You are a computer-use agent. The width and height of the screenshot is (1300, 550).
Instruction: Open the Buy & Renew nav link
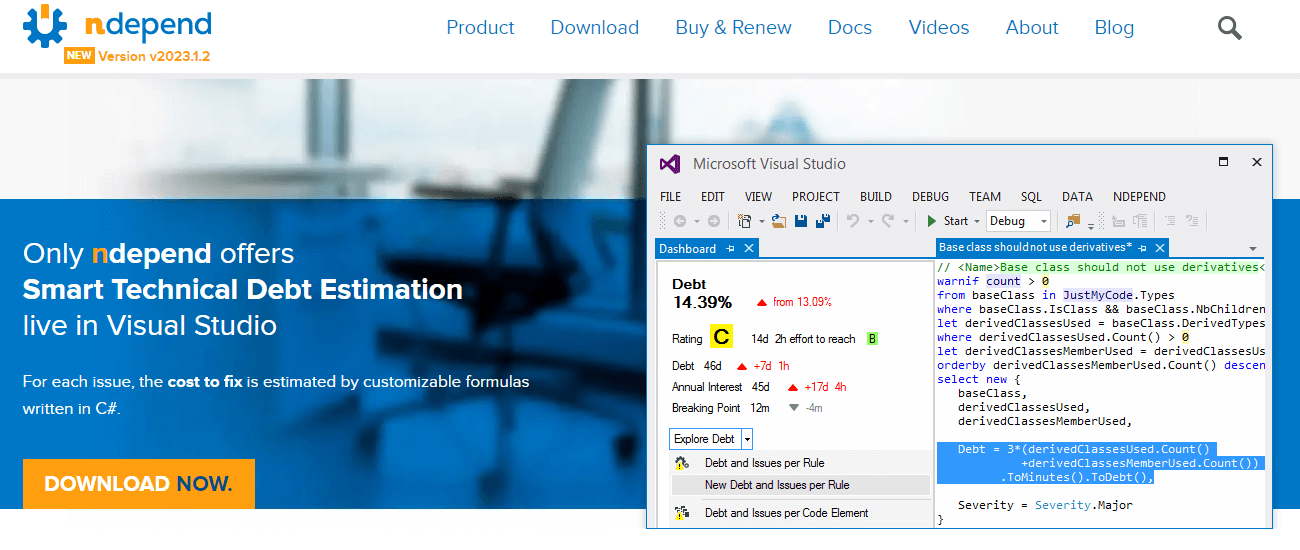pyautogui.click(x=733, y=28)
